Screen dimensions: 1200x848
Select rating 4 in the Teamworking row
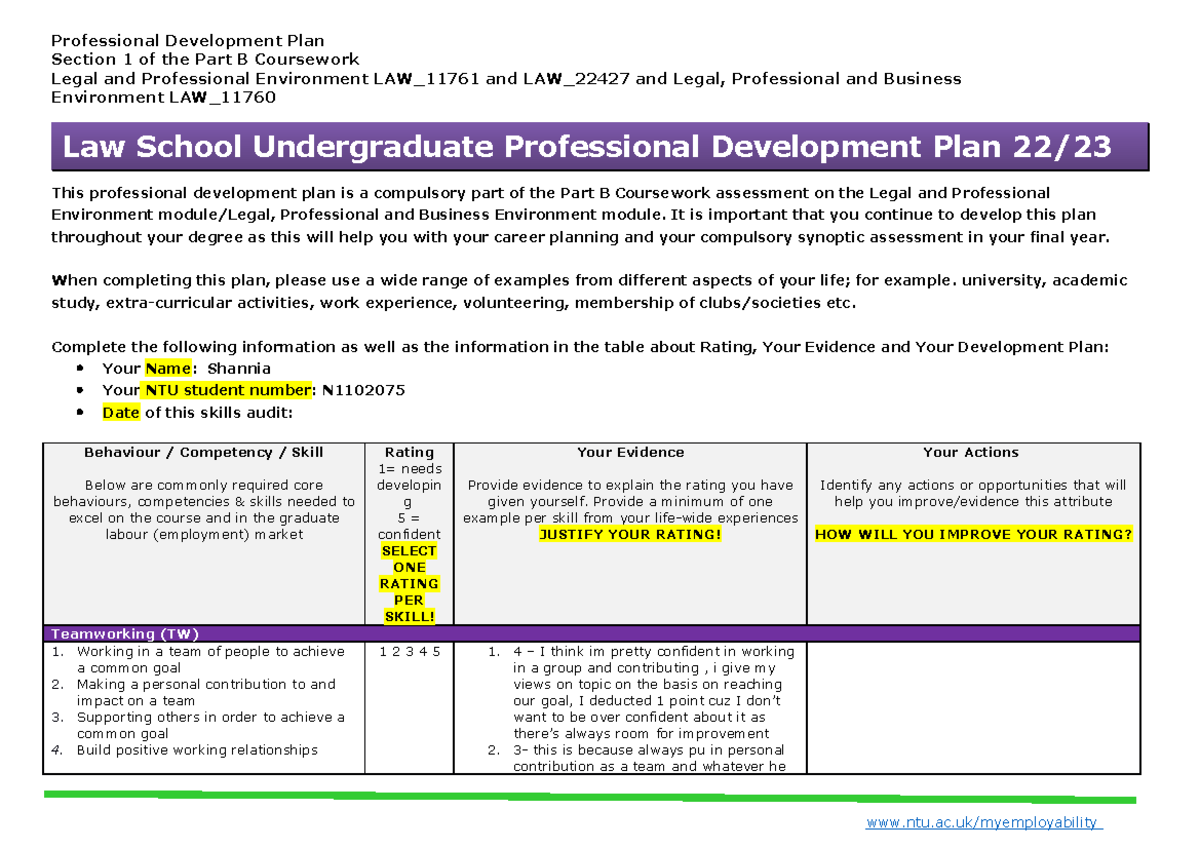[x=424, y=651]
